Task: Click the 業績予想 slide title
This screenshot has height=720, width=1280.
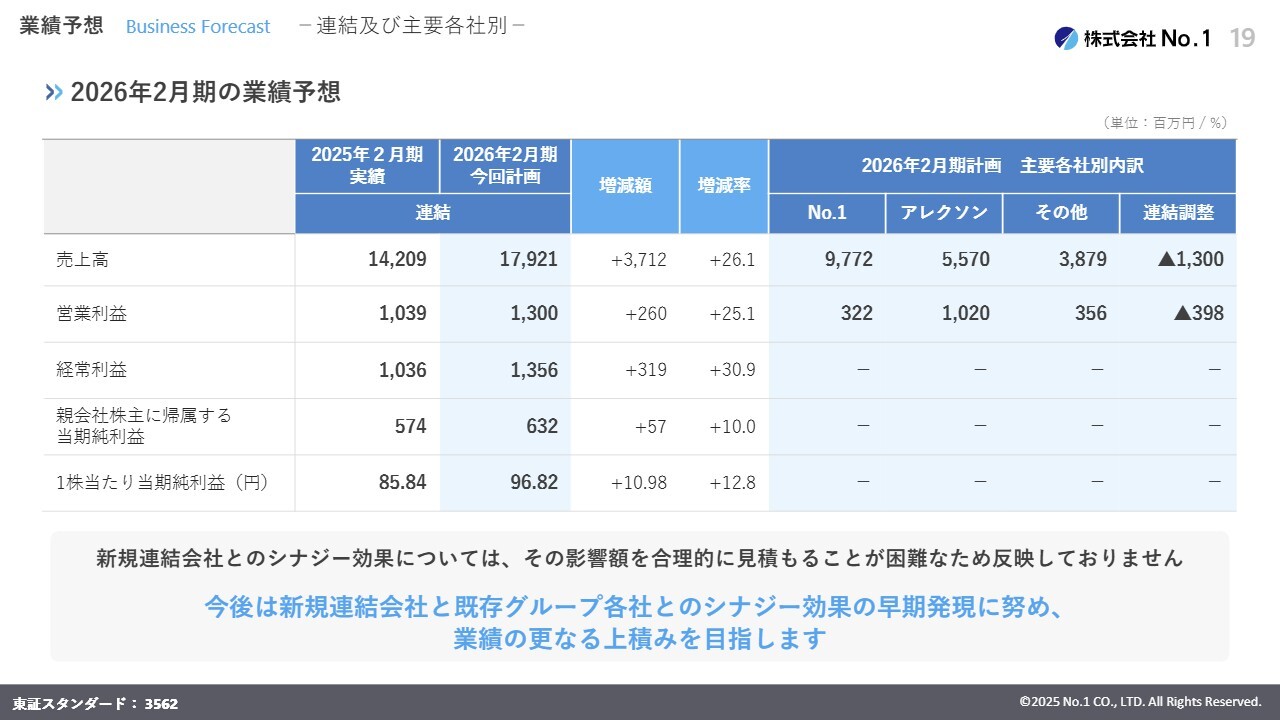Action: pos(61,26)
